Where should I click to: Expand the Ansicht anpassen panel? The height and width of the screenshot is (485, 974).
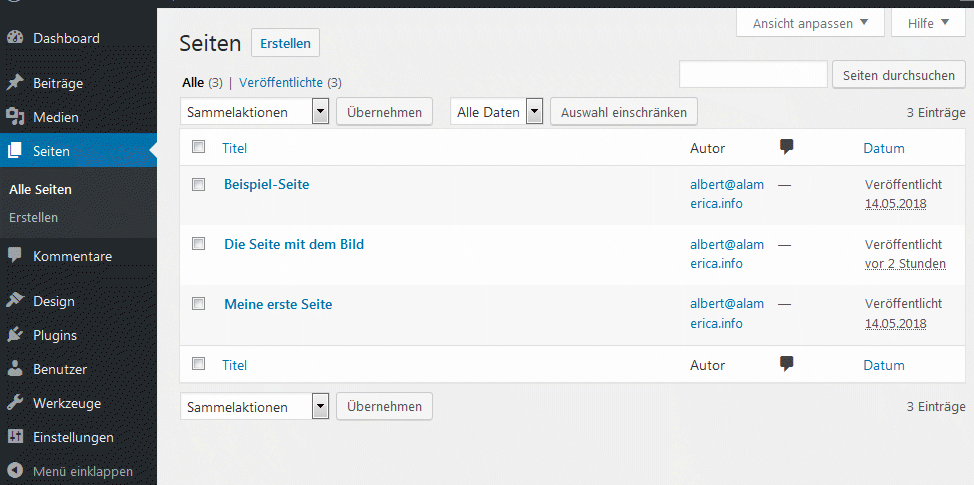tap(810, 24)
